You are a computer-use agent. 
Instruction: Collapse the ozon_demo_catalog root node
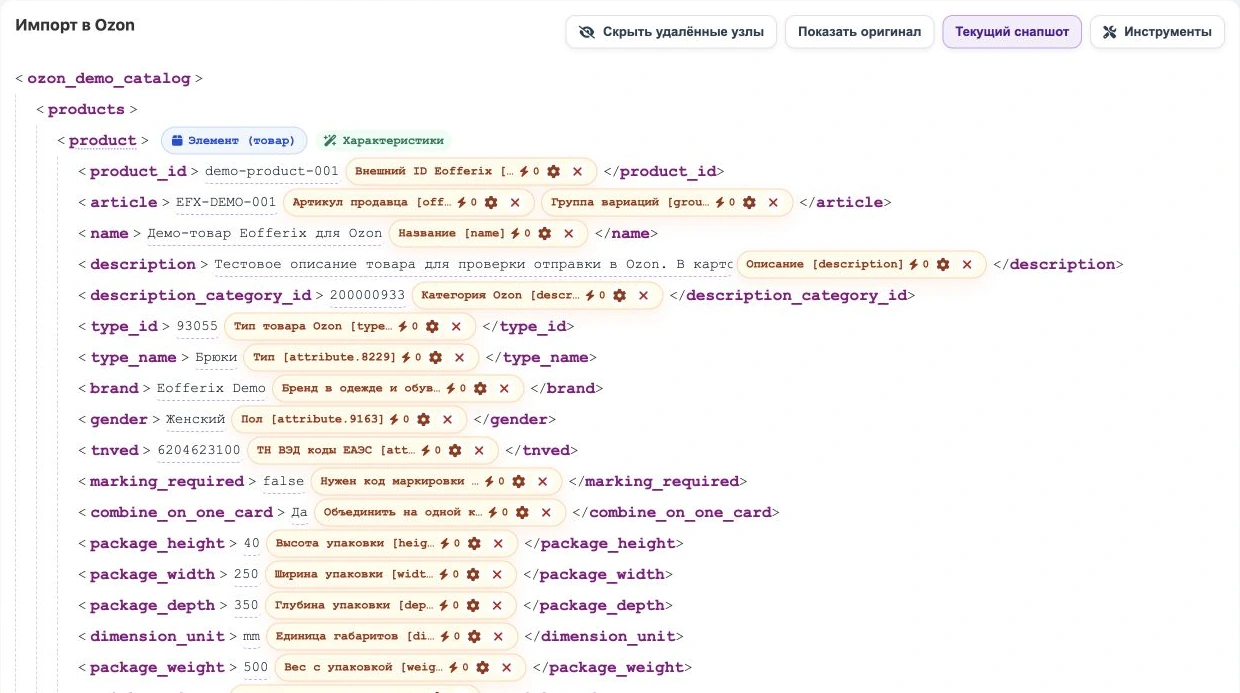pos(108,78)
